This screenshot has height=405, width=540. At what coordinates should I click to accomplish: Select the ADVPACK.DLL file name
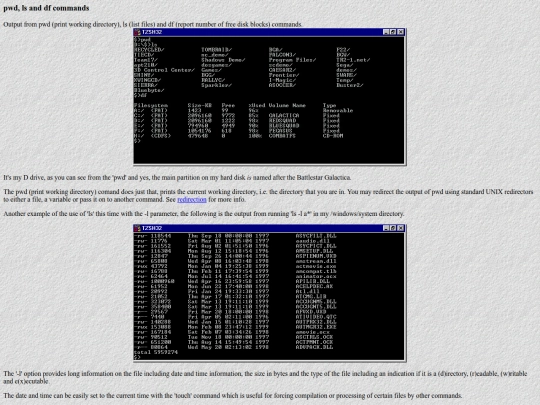pos(314,347)
